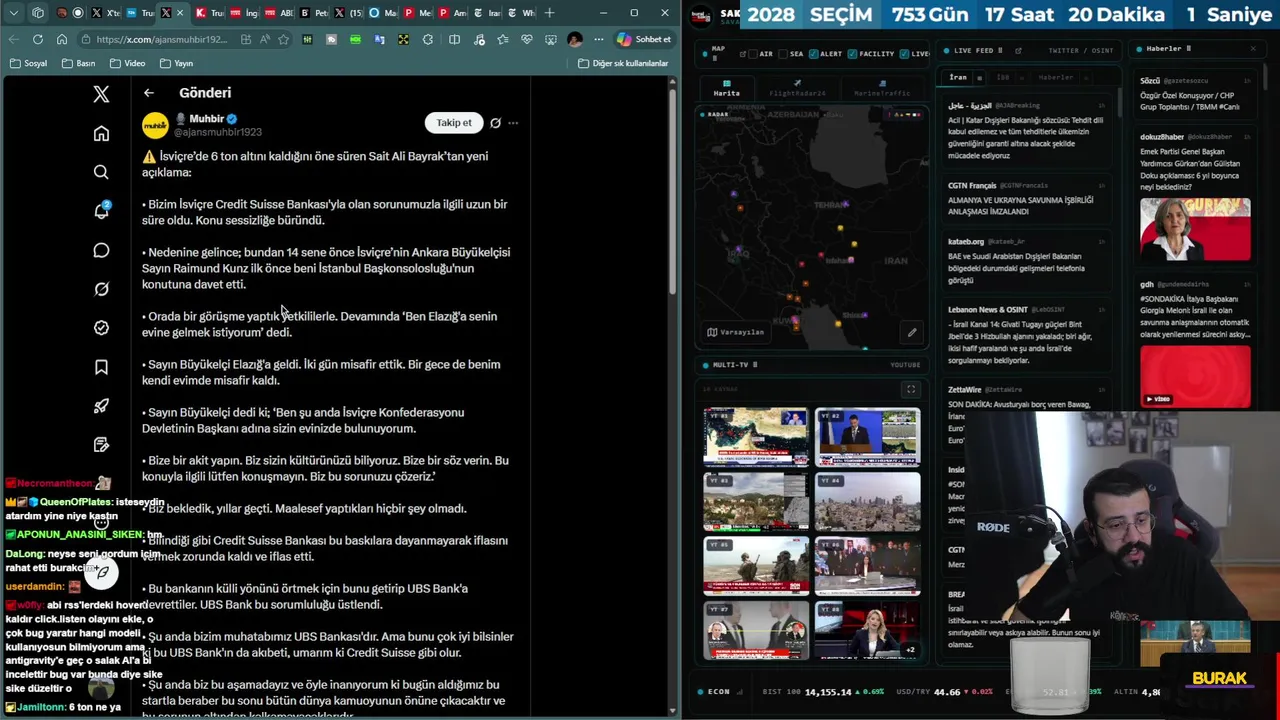This screenshot has width=1280, height=720.
Task: Open the browser extensions puzzle icon
Action: click(428, 39)
